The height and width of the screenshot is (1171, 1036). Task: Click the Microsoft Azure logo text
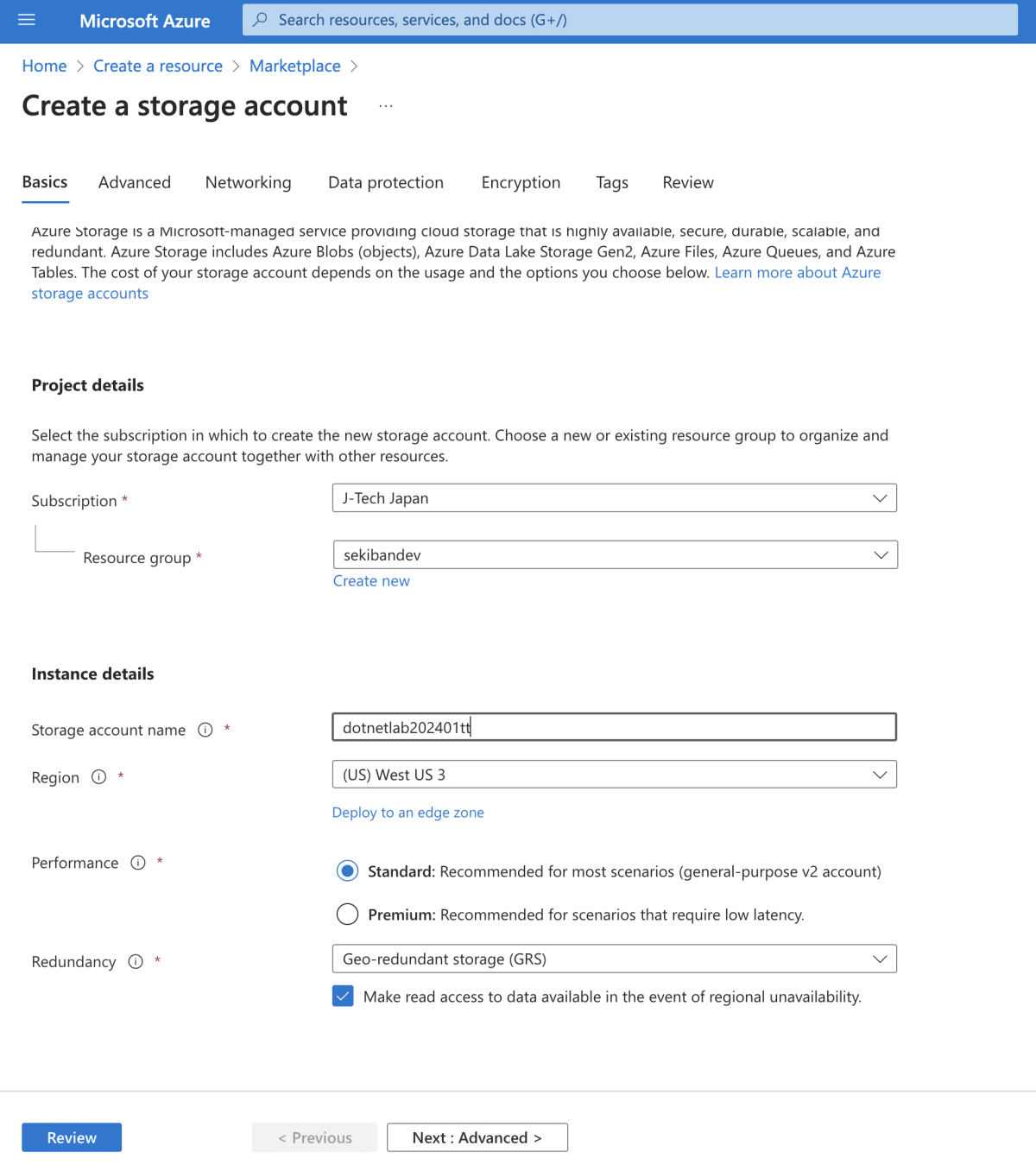(x=145, y=21)
